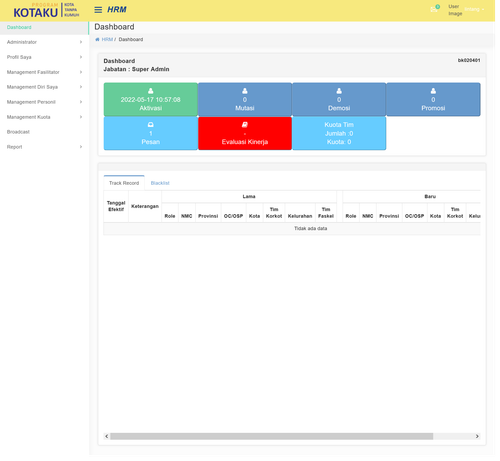Click the HRM breadcrumb link

(x=108, y=40)
